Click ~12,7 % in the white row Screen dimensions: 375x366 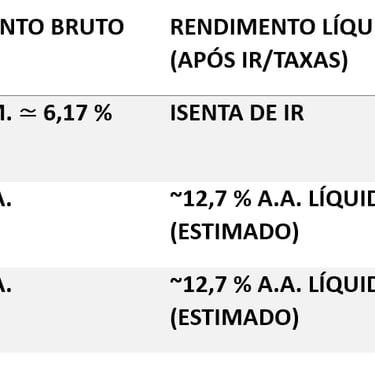[x=211, y=199]
